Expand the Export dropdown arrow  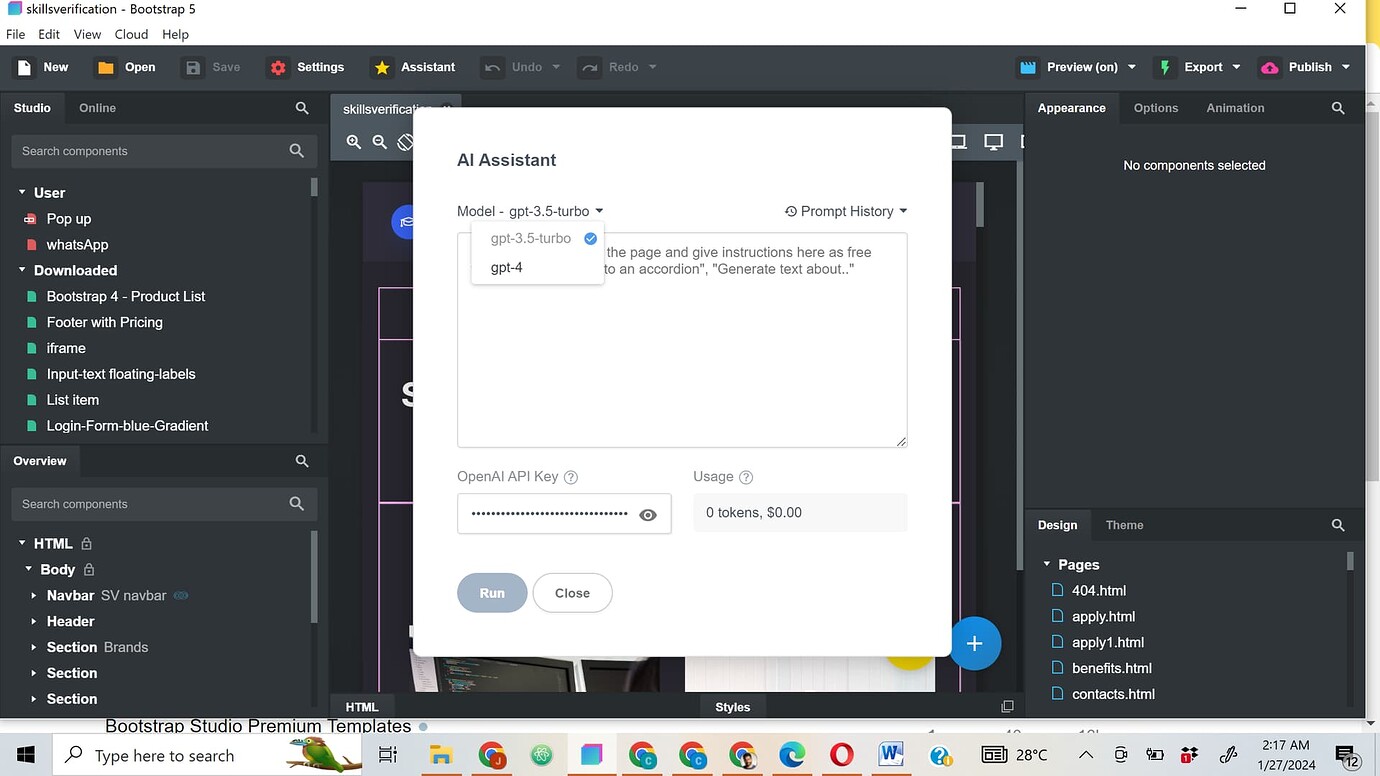click(1237, 67)
